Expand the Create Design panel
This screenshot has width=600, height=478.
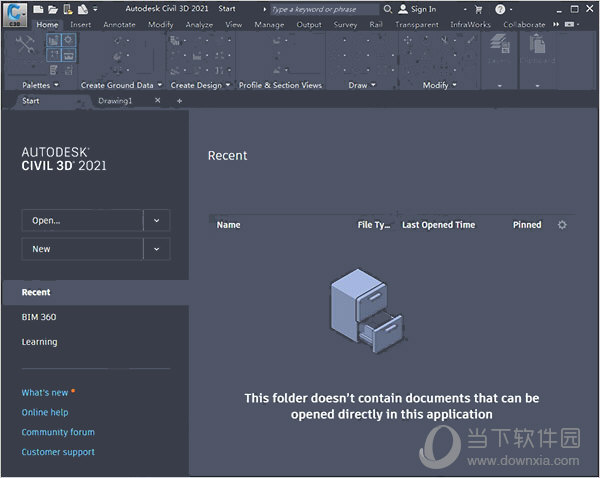[x=228, y=85]
